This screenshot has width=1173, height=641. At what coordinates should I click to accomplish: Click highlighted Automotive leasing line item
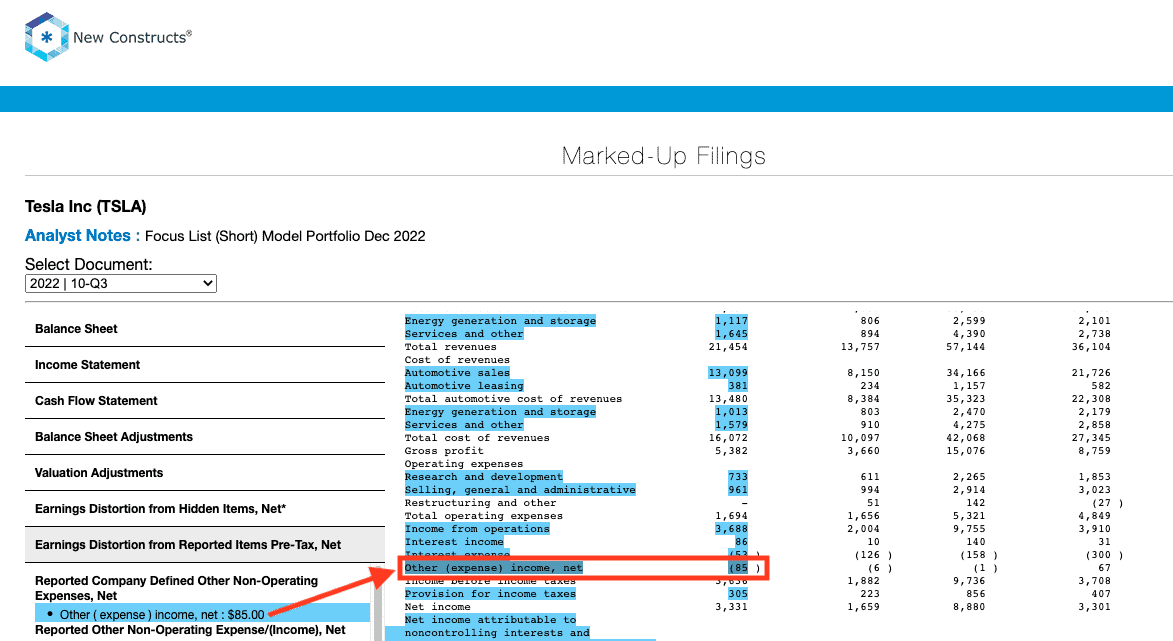(x=464, y=386)
